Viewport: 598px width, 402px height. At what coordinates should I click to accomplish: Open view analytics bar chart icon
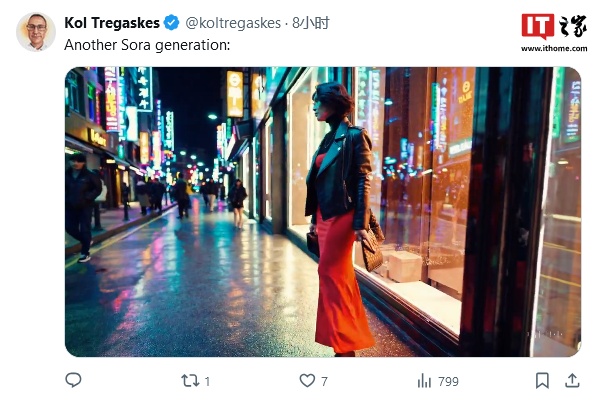(424, 380)
